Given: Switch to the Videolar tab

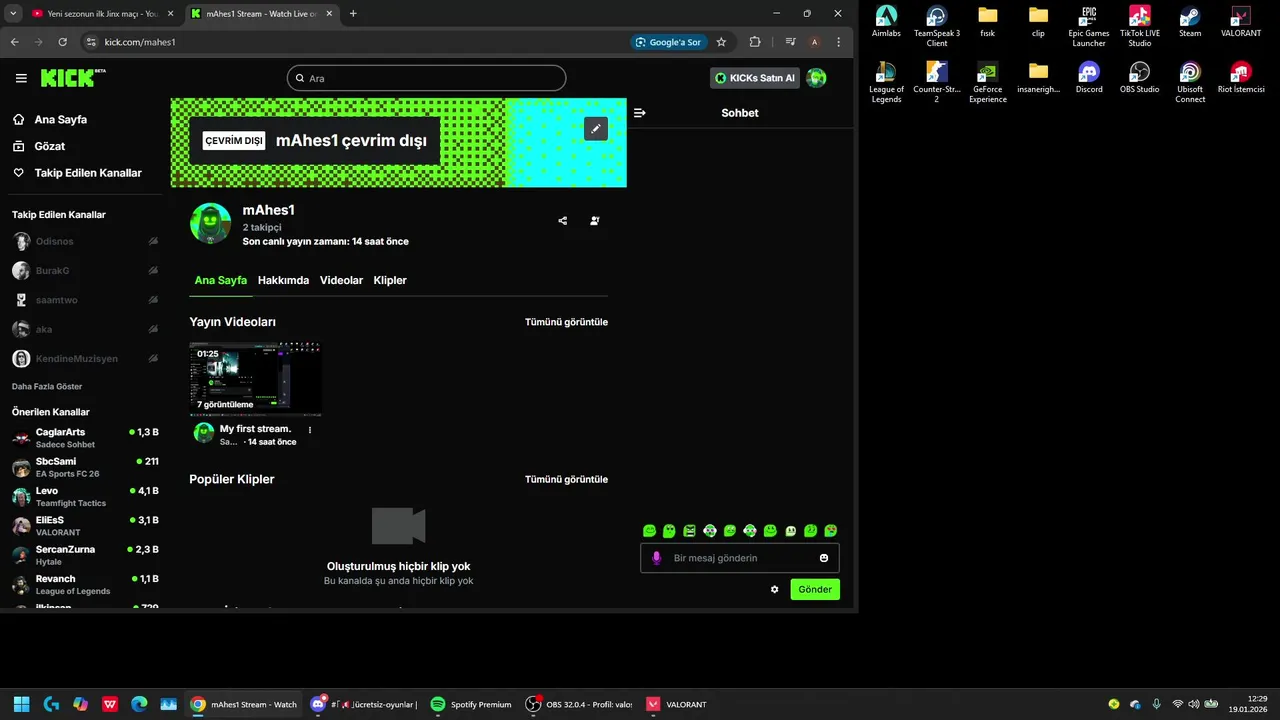Looking at the screenshot, I should click(341, 280).
